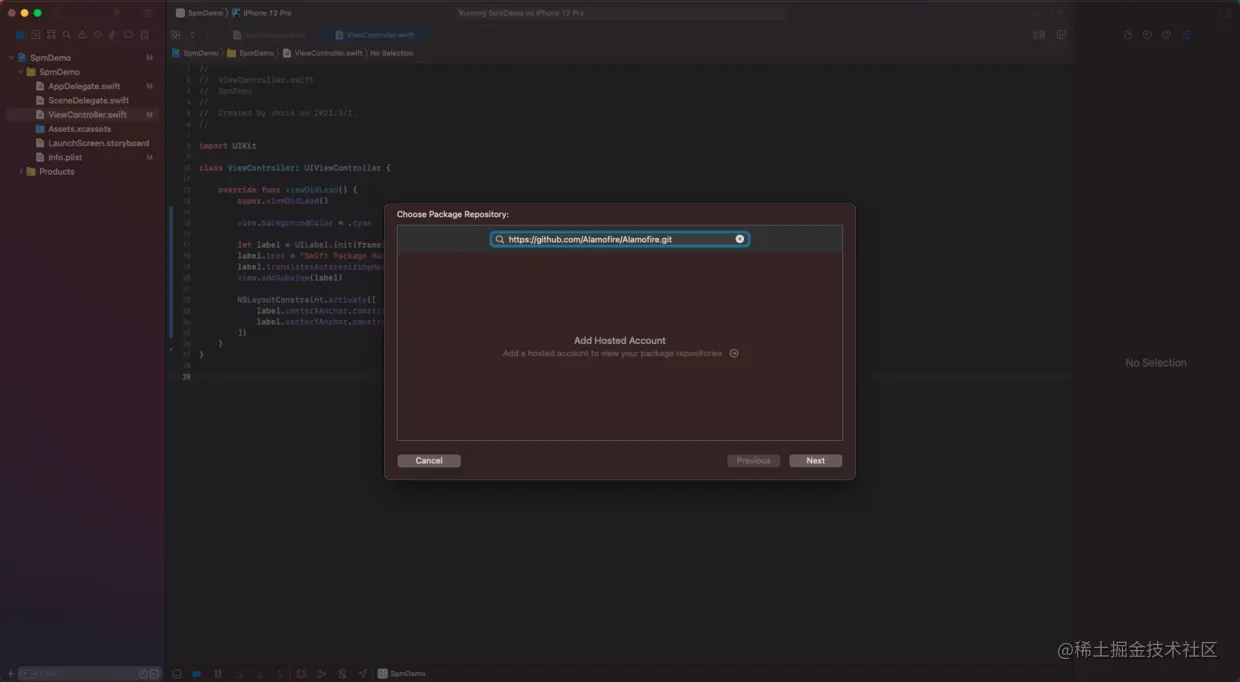
Task: Open the Project navigator icon
Action: pyautogui.click(x=20, y=34)
